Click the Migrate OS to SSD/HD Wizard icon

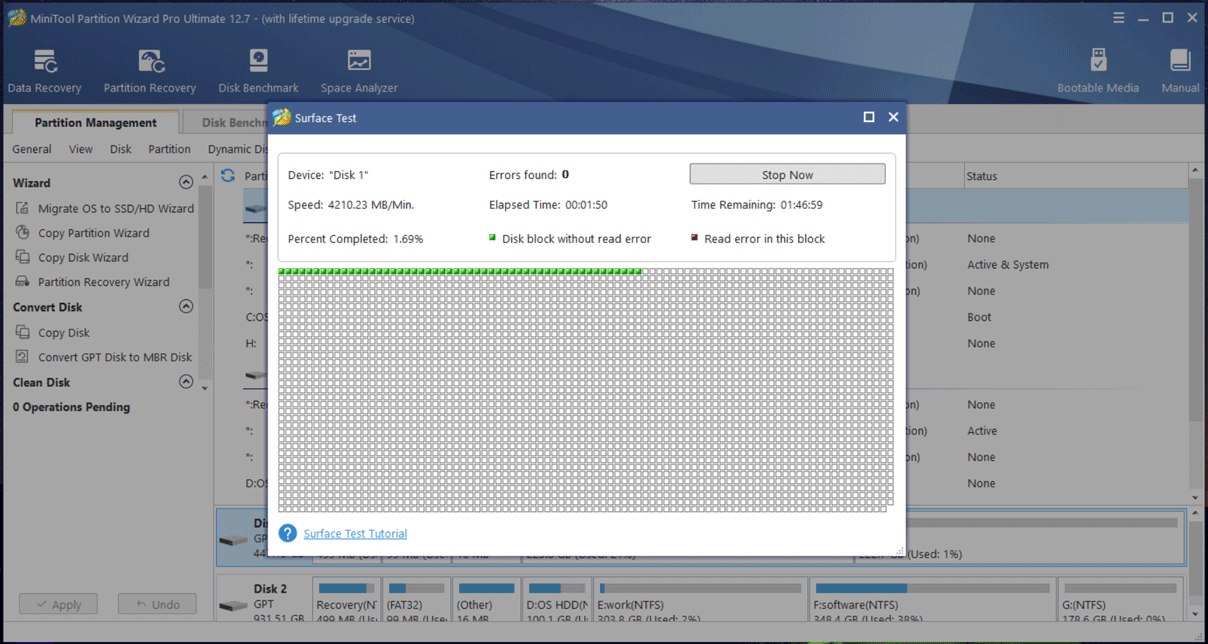pyautogui.click(x=23, y=208)
